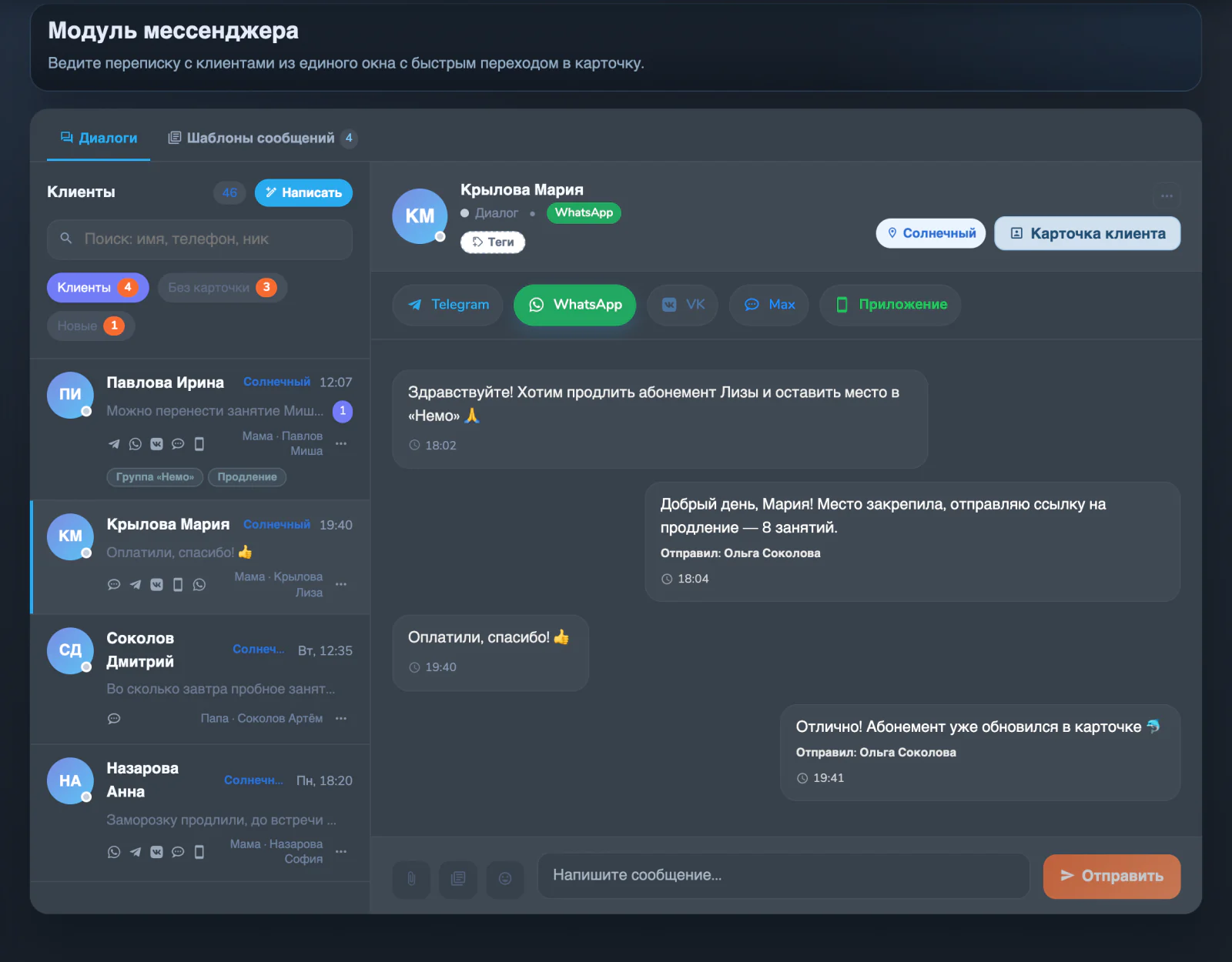
Task: Click the VK icon in Павлова Ирина row
Action: click(x=156, y=444)
